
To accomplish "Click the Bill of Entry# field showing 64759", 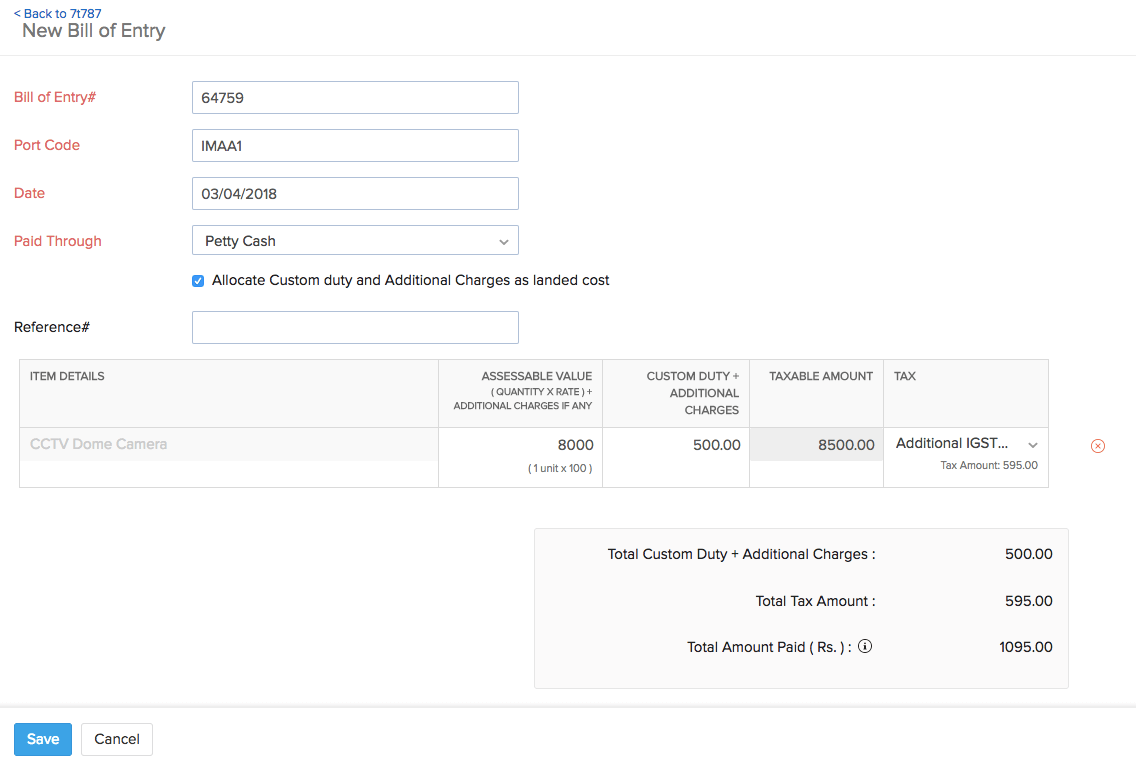I will click(355, 97).
